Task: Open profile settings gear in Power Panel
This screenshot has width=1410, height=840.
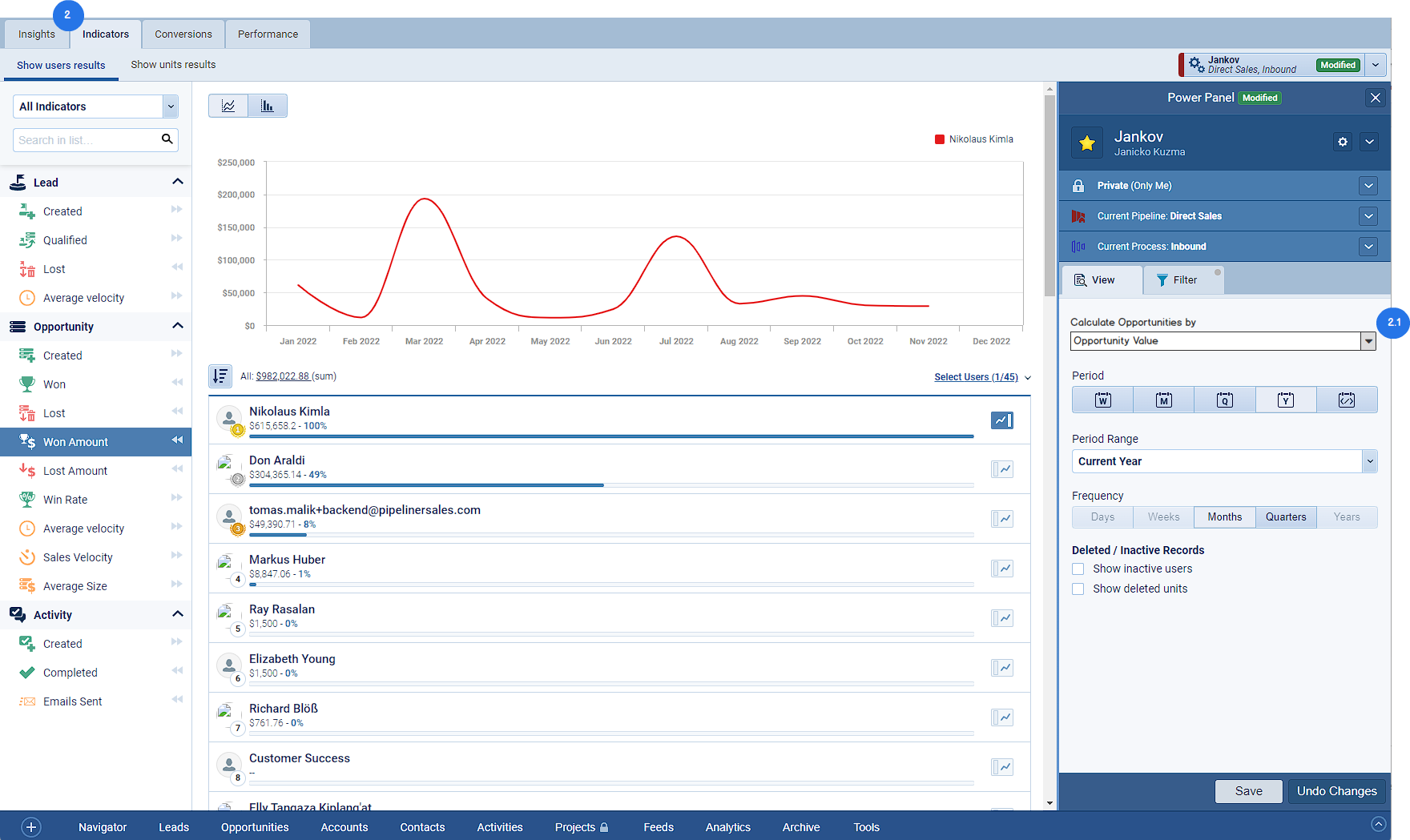Action: click(1343, 142)
